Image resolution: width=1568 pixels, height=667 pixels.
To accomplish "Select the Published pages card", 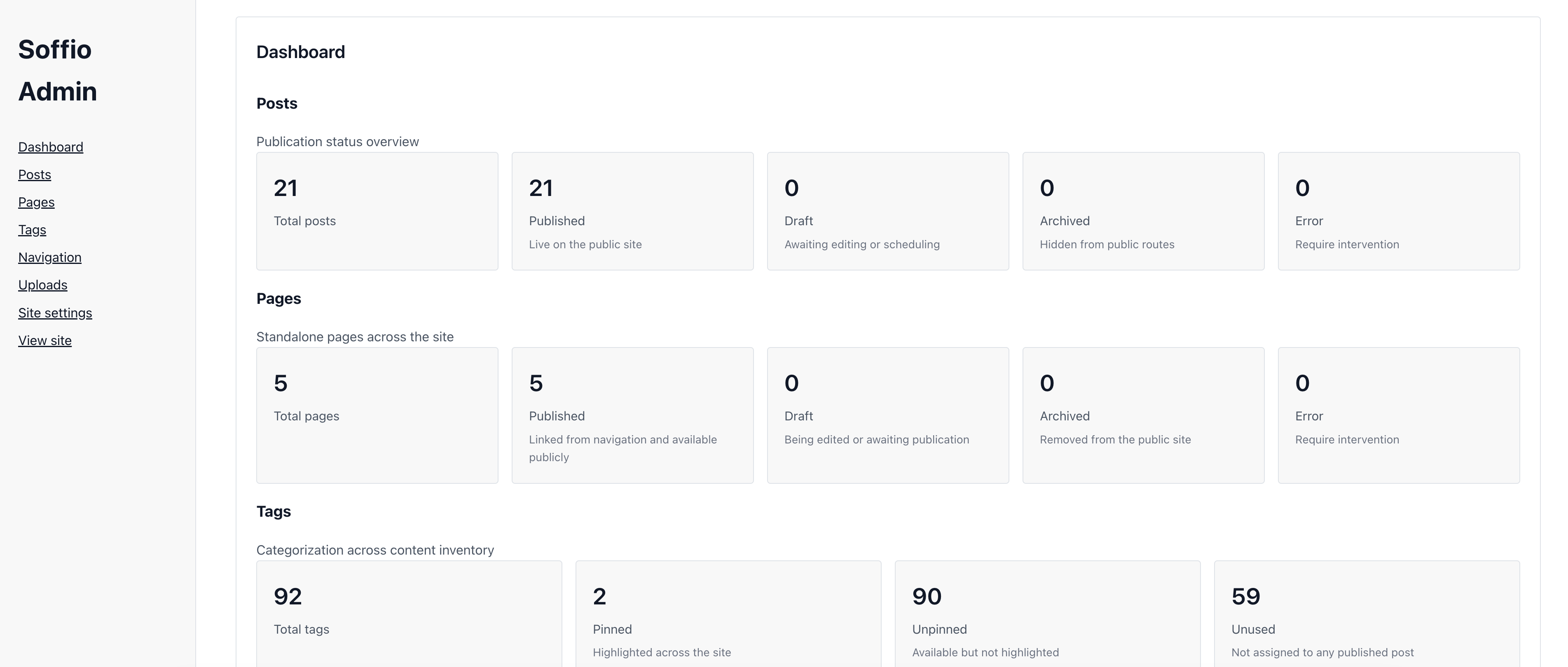I will [632, 415].
